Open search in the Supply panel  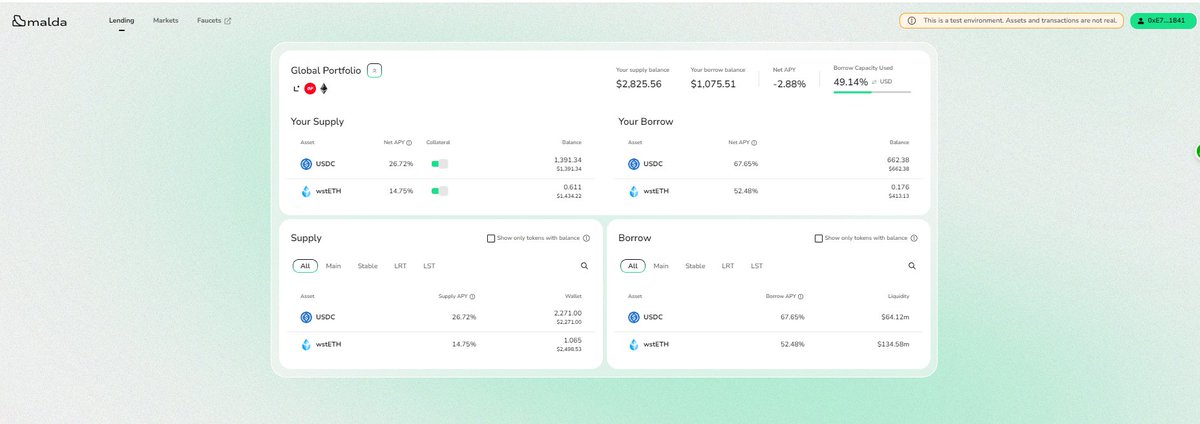584,266
